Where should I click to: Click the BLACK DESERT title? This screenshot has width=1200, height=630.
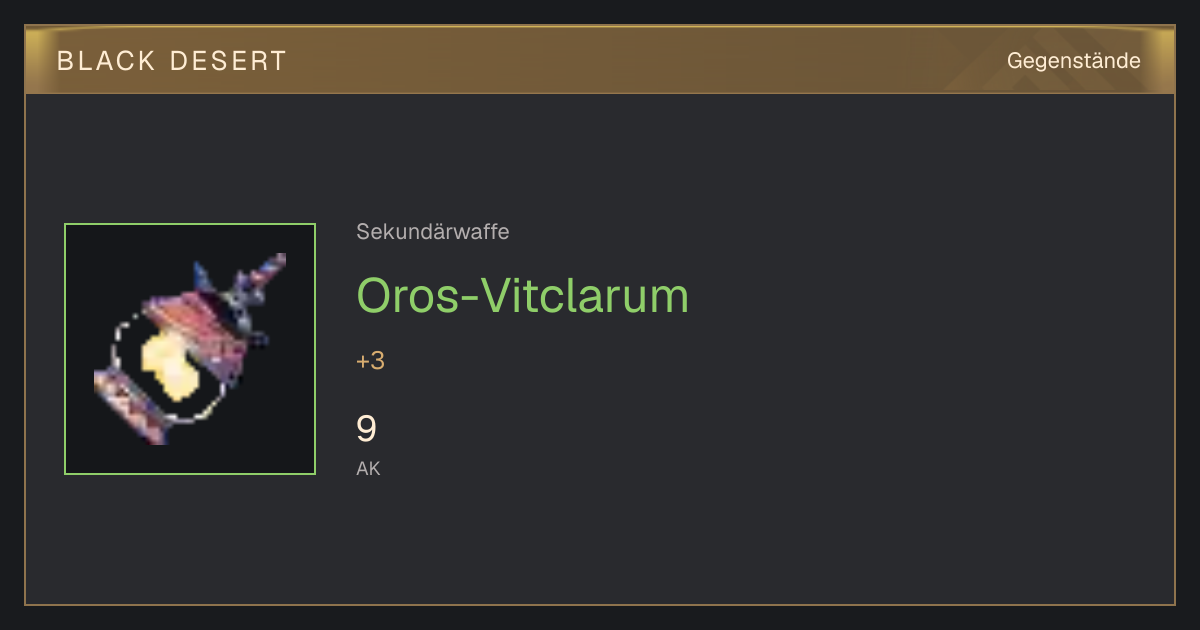[x=172, y=61]
